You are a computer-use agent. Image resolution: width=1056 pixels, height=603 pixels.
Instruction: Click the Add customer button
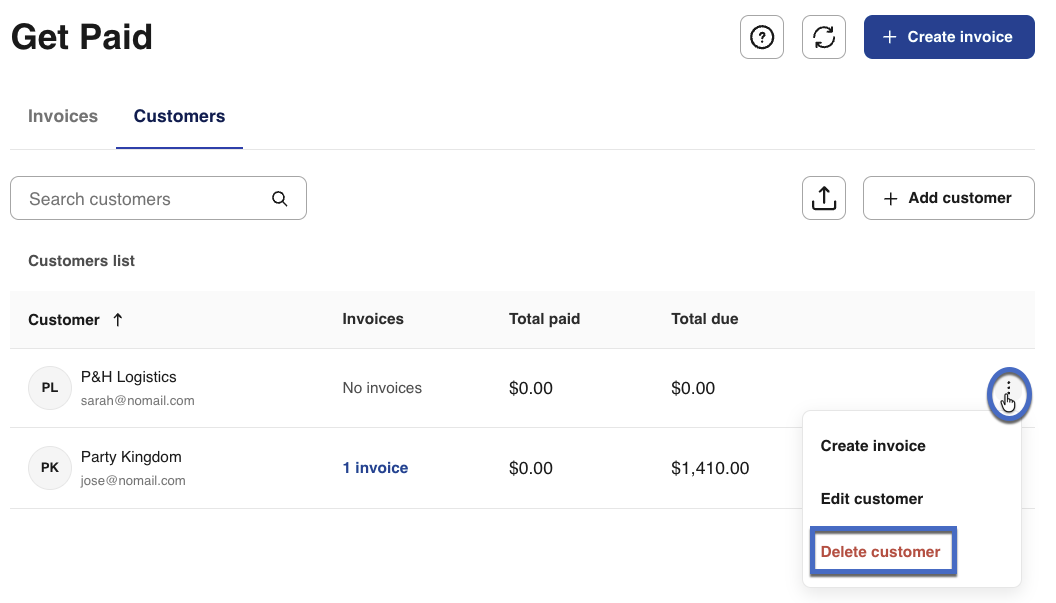tap(948, 198)
